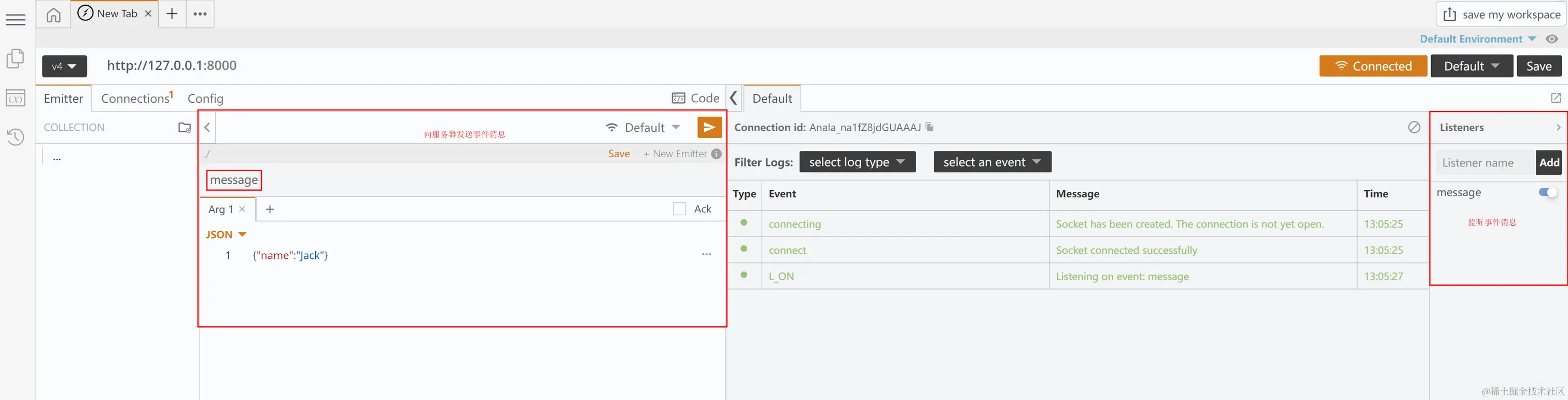Viewport: 1568px width, 400px height.
Task: Copy the connection id icon
Action: [x=930, y=127]
